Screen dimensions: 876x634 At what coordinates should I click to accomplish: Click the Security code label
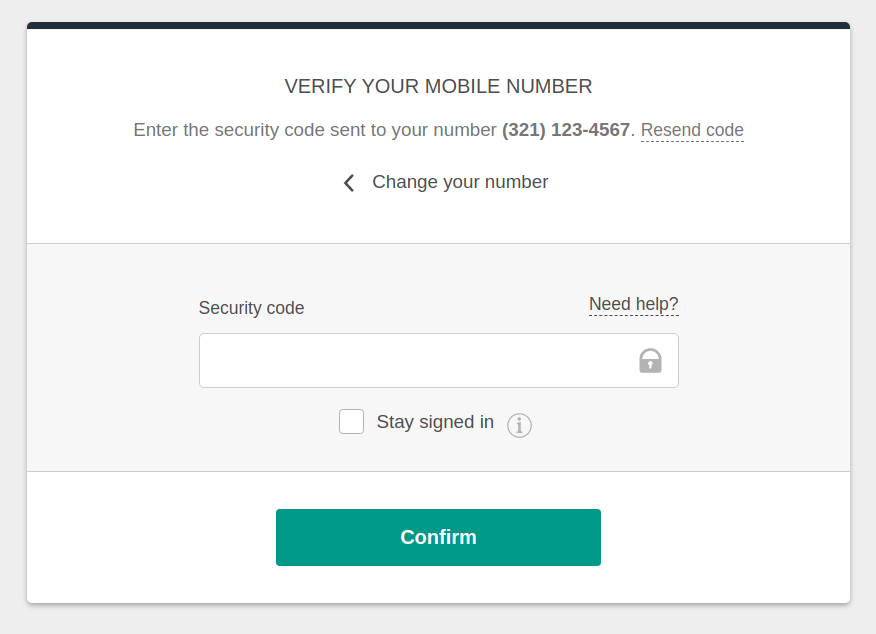pos(251,308)
